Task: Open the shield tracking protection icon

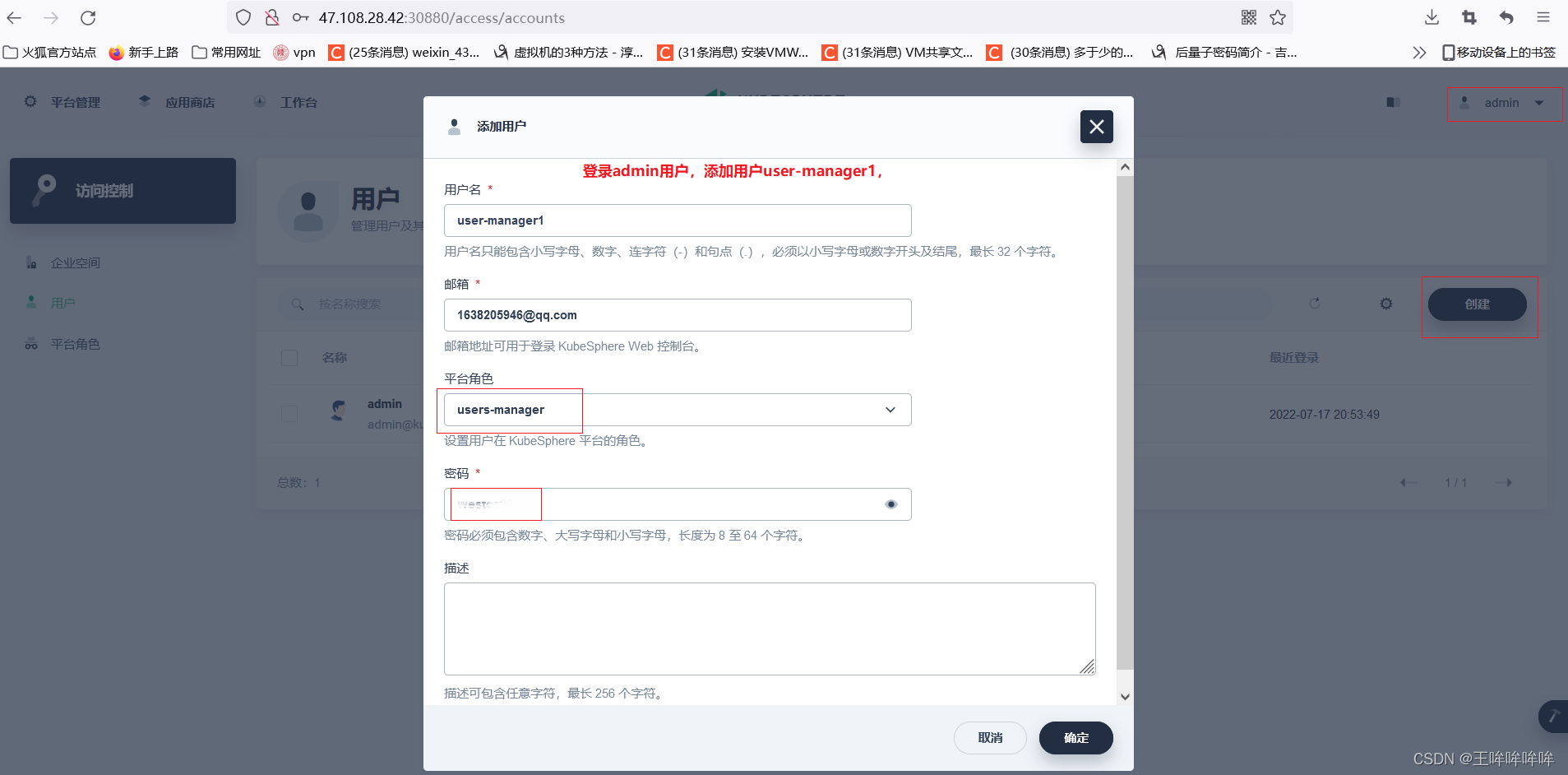Action: [x=243, y=17]
